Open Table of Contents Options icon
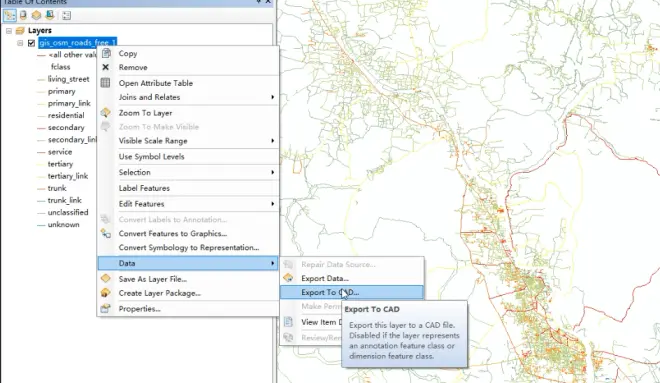The image size is (660, 383). tap(67, 16)
